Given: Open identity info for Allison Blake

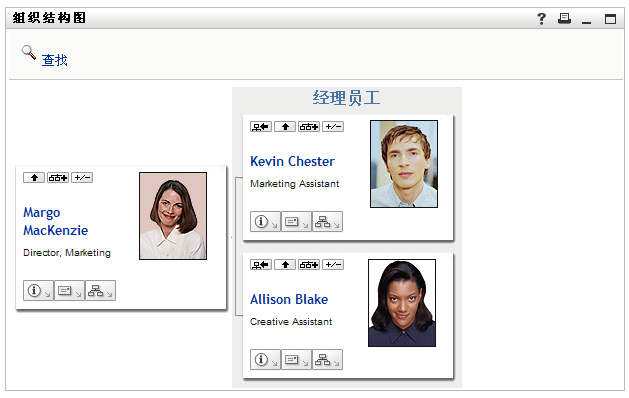Looking at the screenshot, I should [x=265, y=359].
